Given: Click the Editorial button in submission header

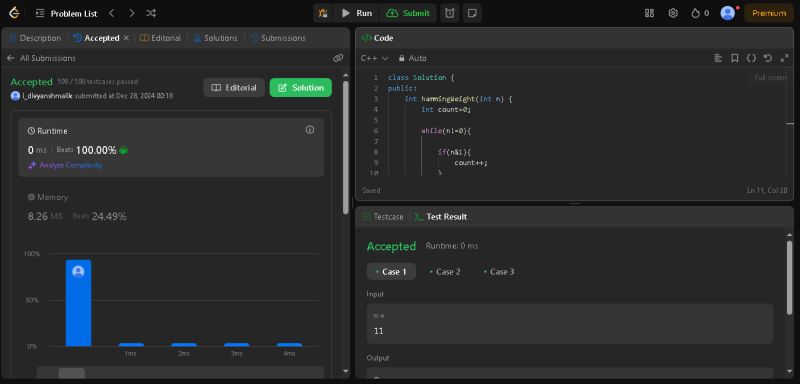Looking at the screenshot, I should coord(234,88).
